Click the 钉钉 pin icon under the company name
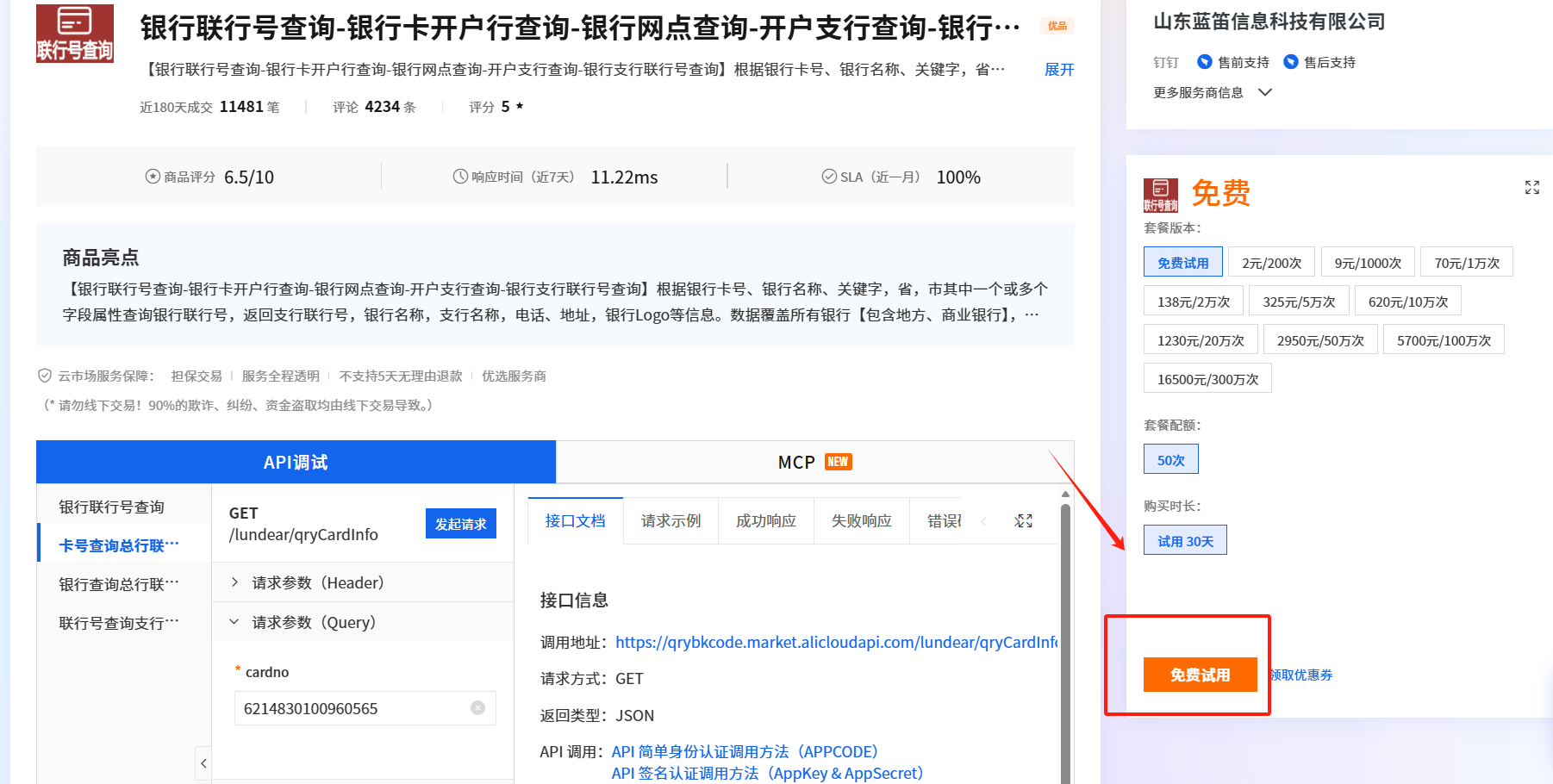 [x=1165, y=61]
